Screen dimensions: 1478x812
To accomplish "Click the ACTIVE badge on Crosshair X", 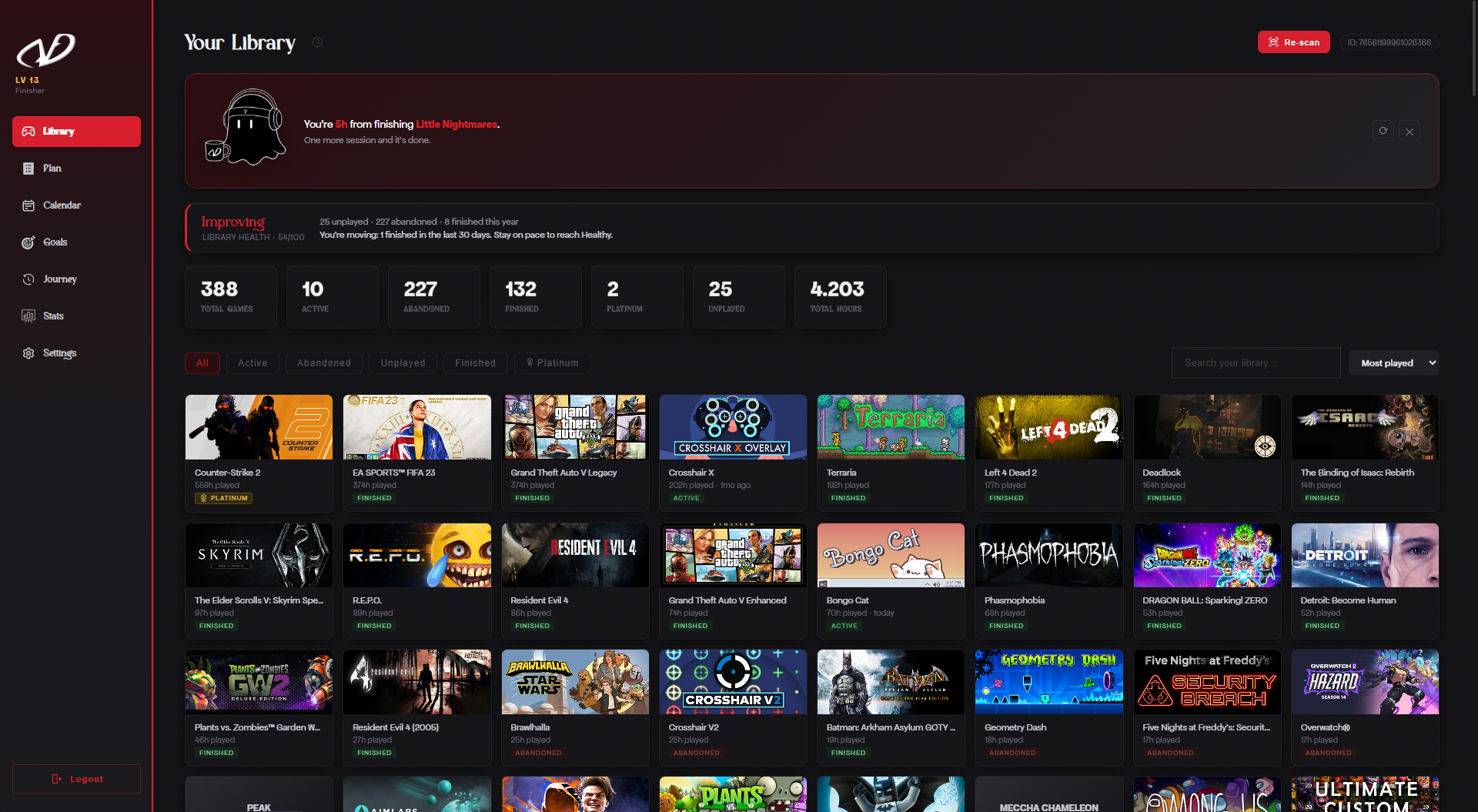I will [x=686, y=498].
